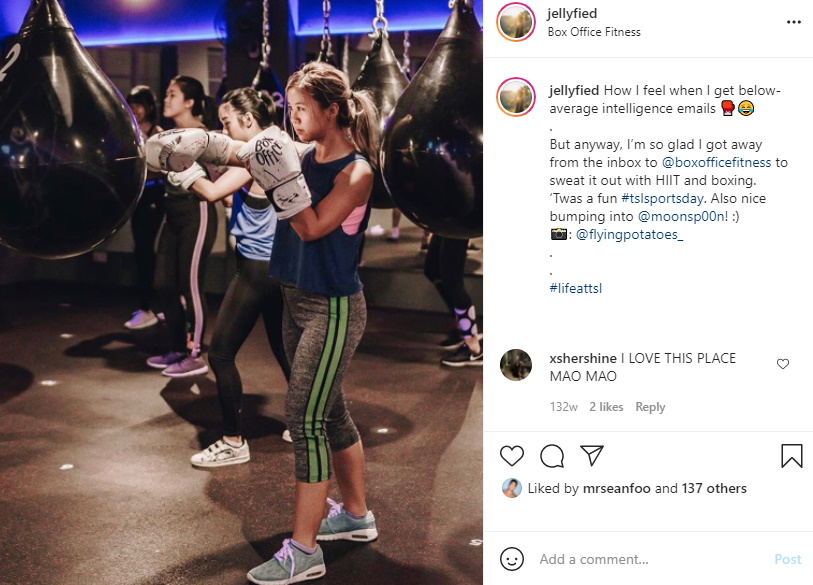Viewport: 813px width, 585px height.
Task: View the 137 others who liked
Action: pyautogui.click(x=714, y=489)
